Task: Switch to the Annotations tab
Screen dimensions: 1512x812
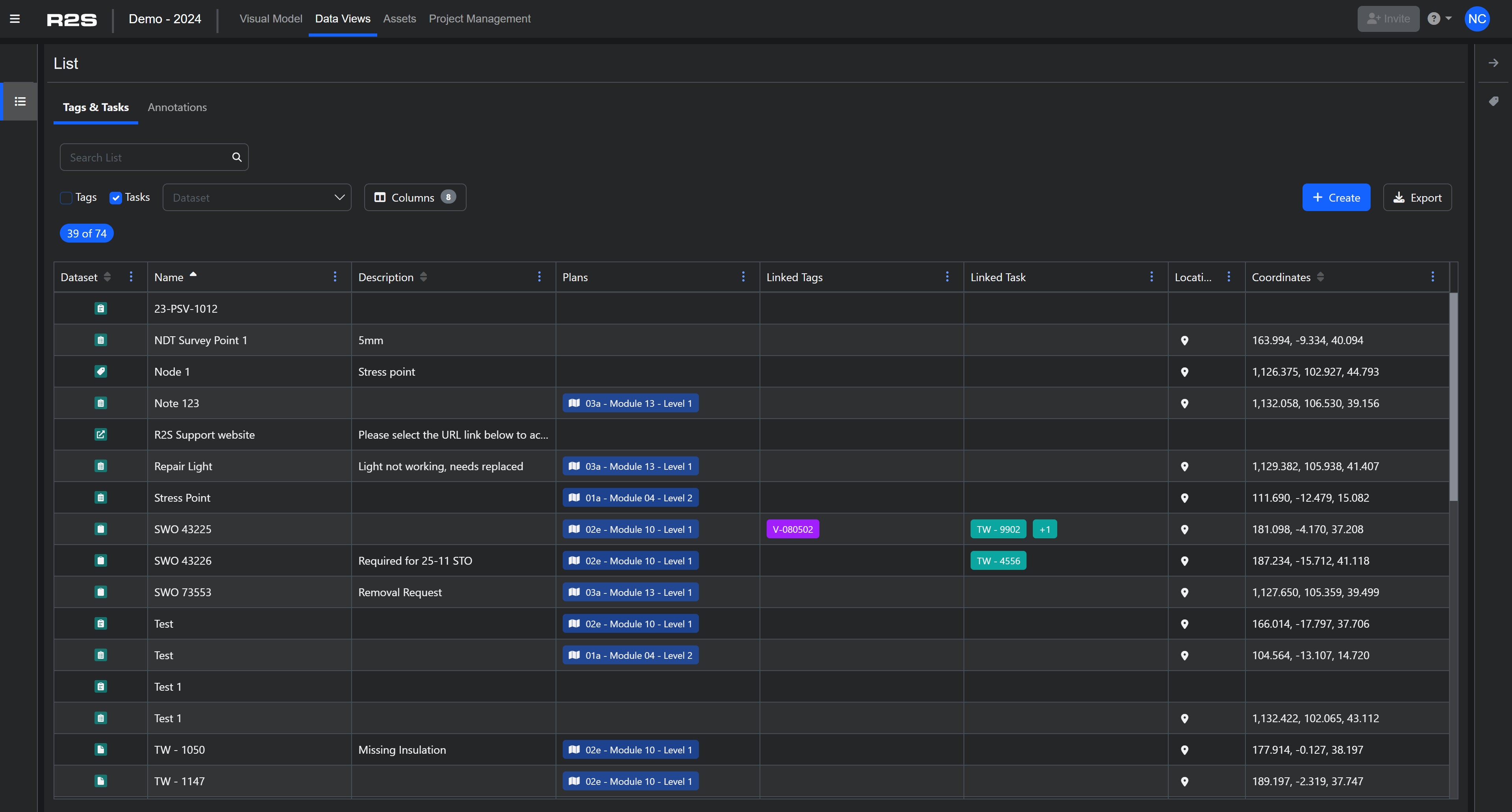Action: 177,108
